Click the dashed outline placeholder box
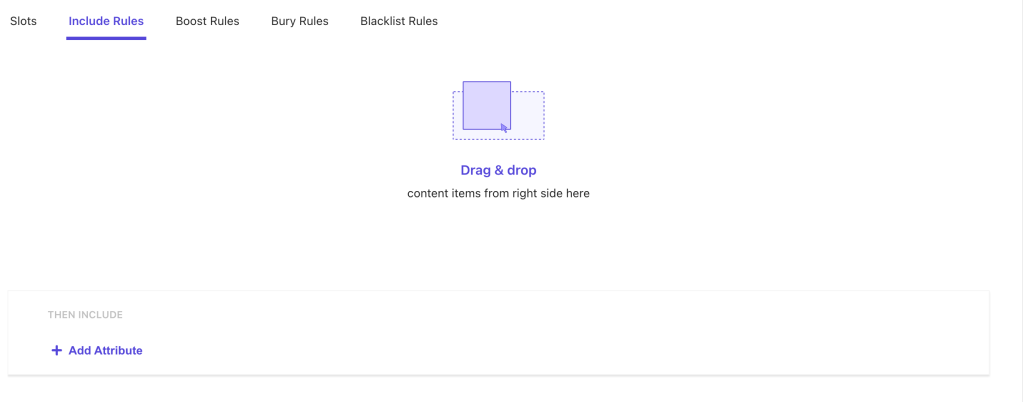This screenshot has height=402, width=1023. coord(529,115)
